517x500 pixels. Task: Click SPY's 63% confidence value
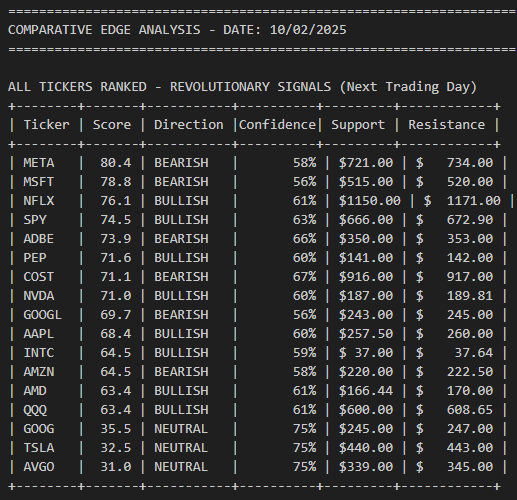(304, 220)
